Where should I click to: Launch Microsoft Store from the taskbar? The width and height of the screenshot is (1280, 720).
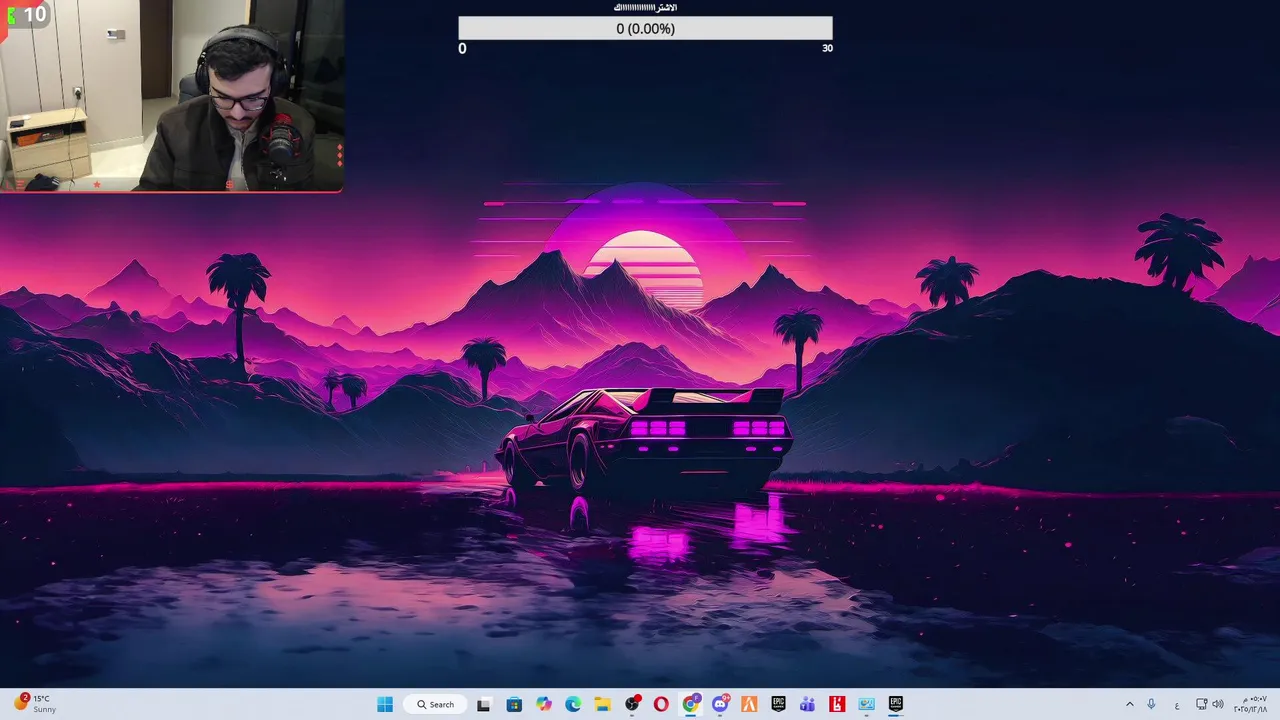tap(514, 704)
